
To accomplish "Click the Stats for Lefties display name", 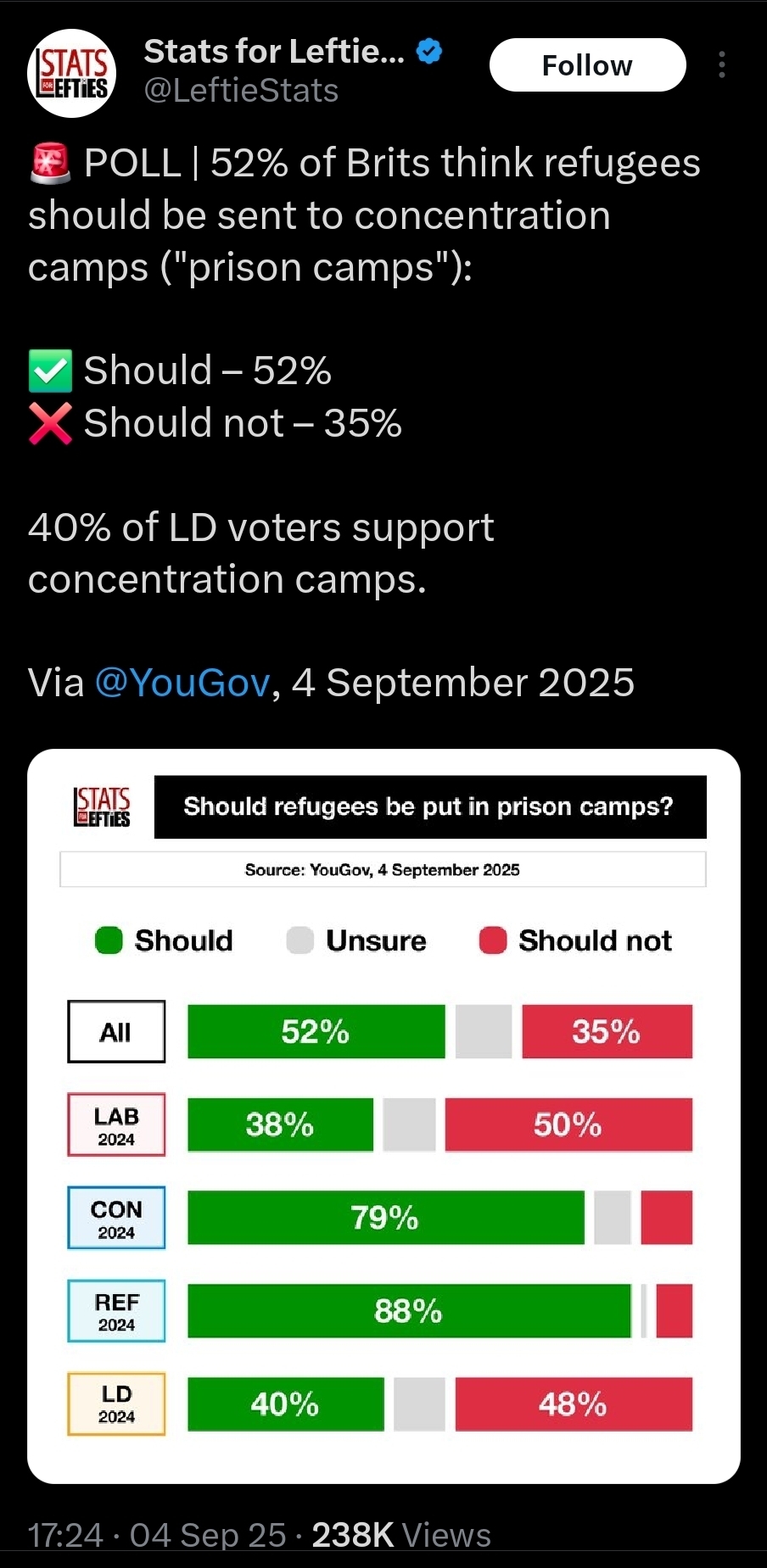I will [274, 52].
